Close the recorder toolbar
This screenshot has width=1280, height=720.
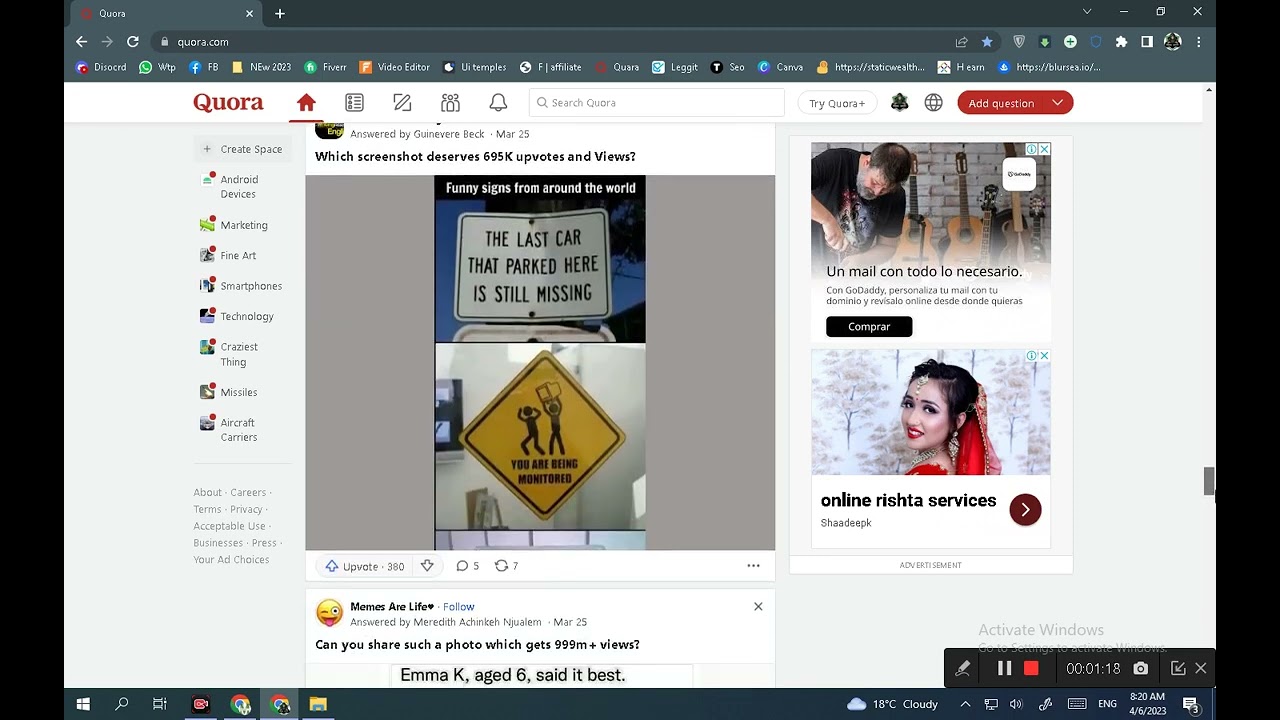(x=1201, y=668)
